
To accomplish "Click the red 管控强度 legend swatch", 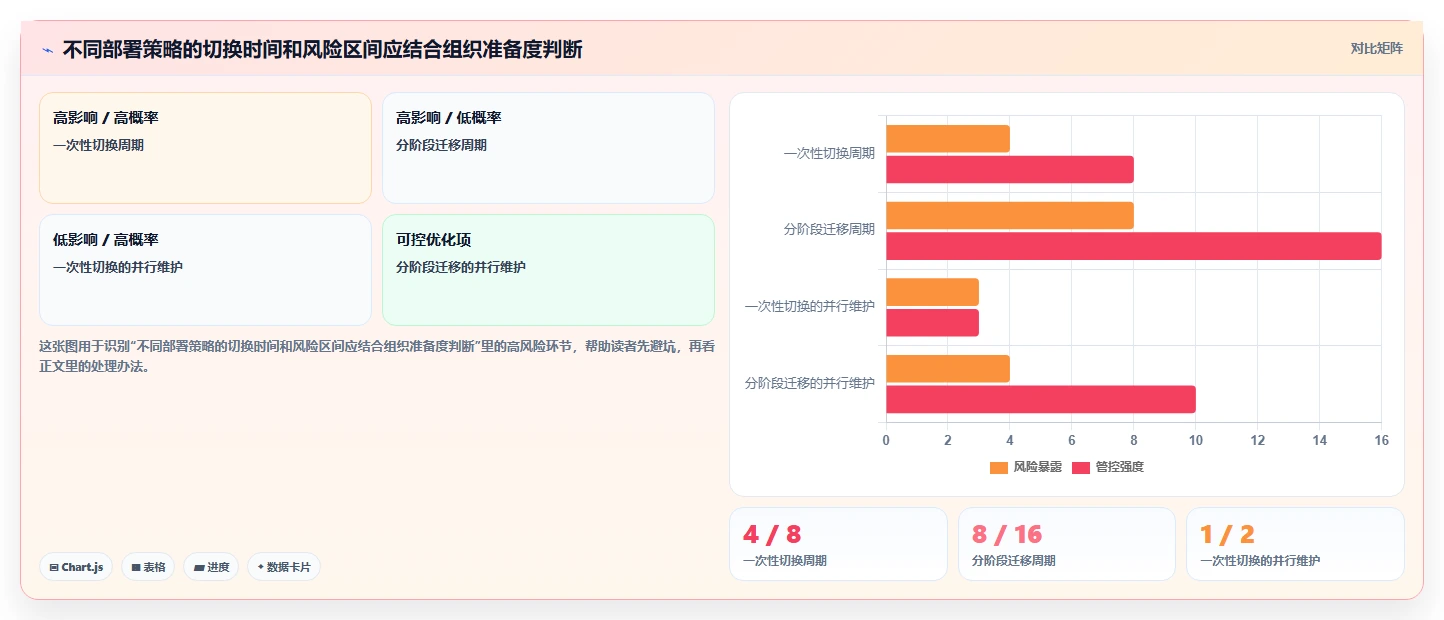I will [x=1081, y=468].
